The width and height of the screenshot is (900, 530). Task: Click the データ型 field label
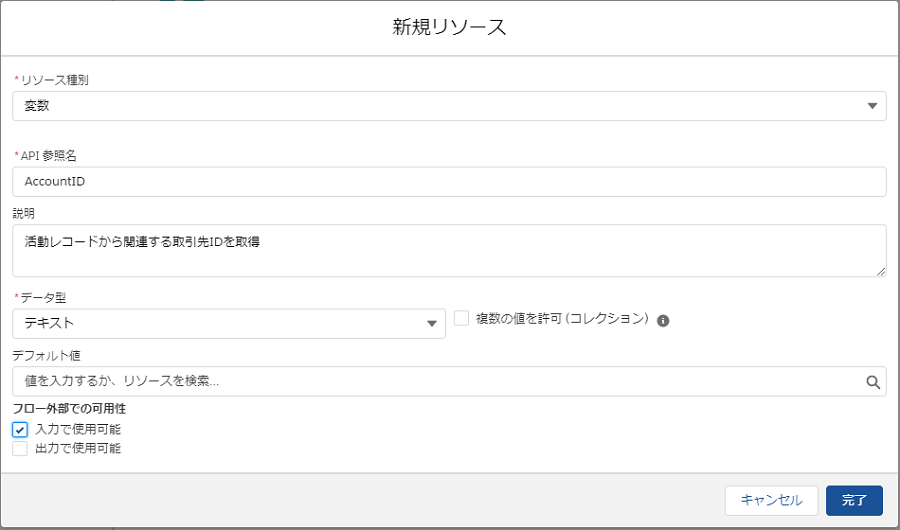coord(43,297)
